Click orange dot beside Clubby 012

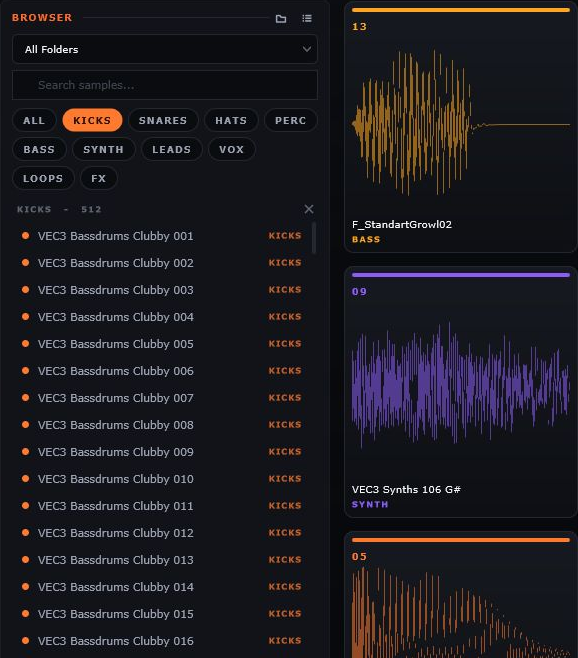26,533
